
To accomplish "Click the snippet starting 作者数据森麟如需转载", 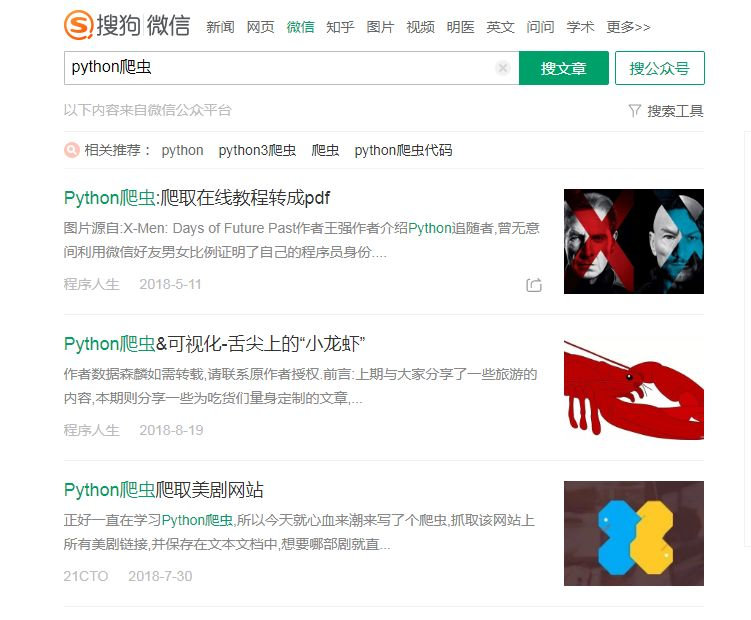I will (x=300, y=386).
